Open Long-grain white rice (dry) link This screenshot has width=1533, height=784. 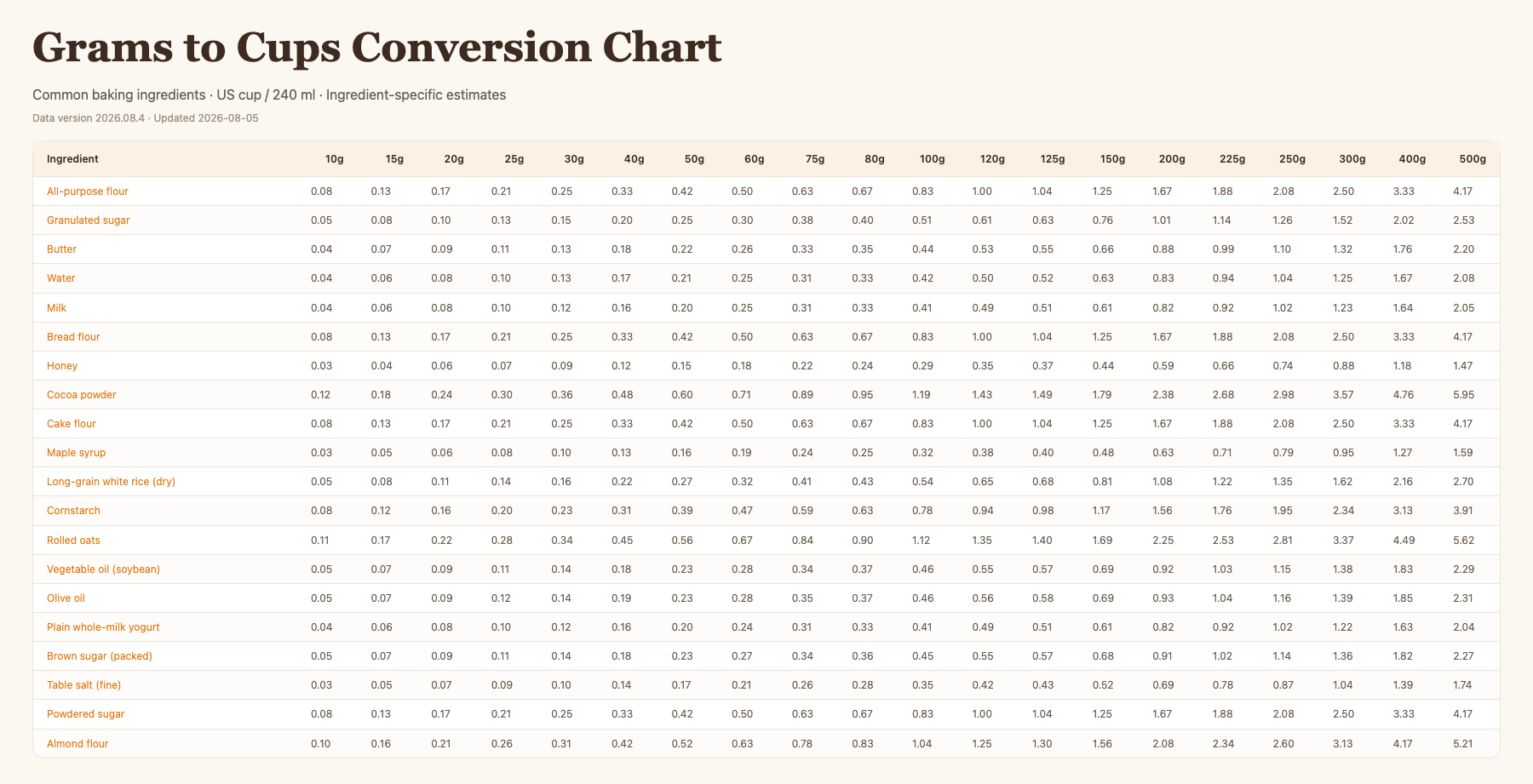click(111, 482)
